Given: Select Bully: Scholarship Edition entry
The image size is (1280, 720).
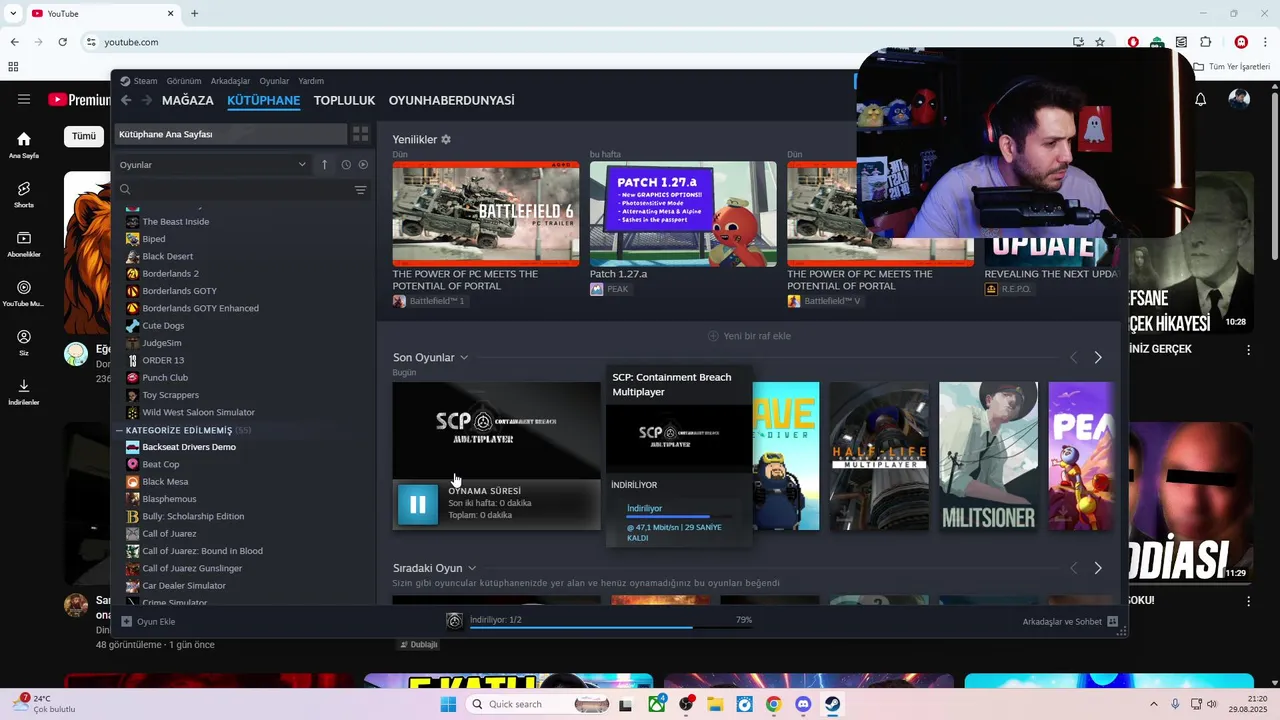Looking at the screenshot, I should [193, 516].
